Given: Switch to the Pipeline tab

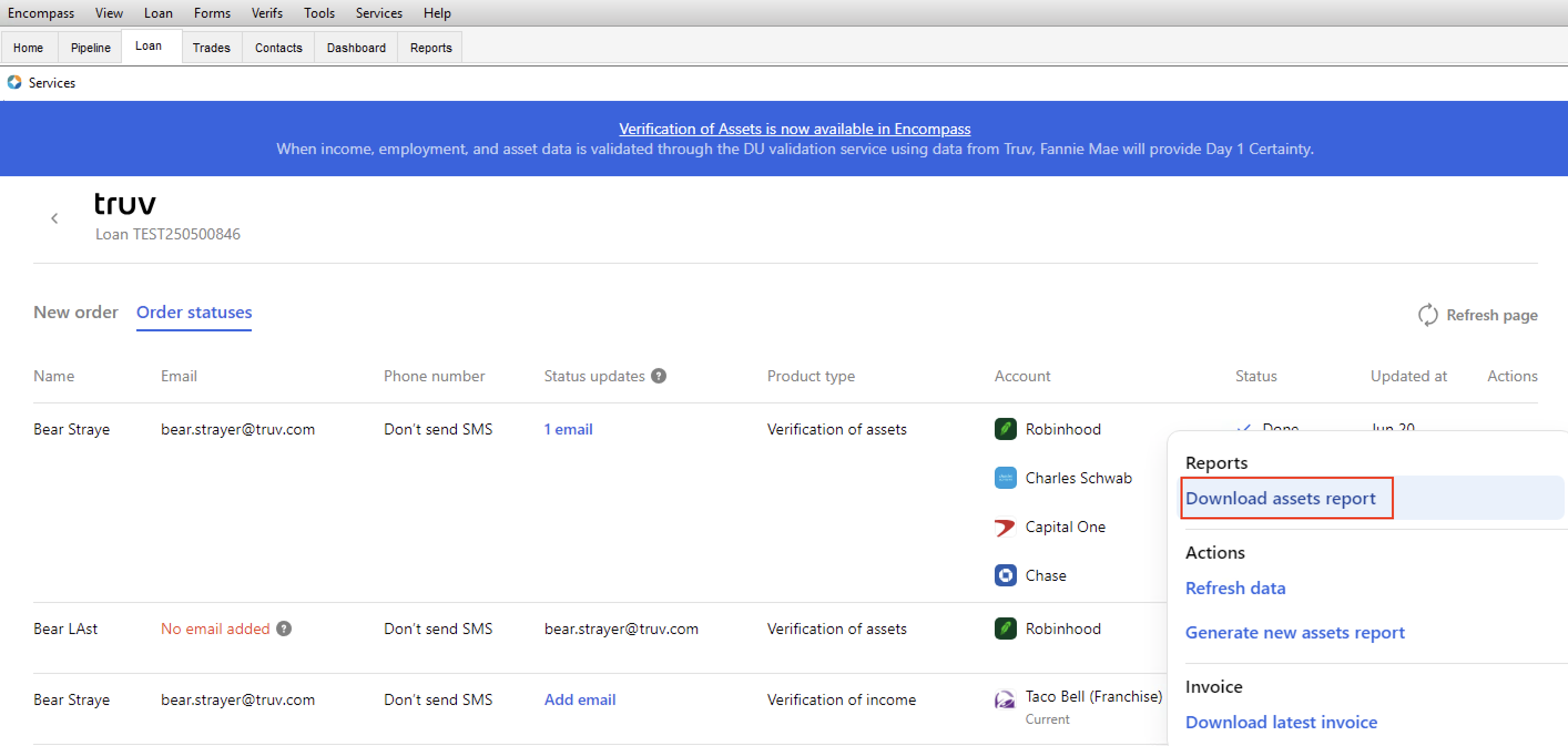Looking at the screenshot, I should [91, 48].
